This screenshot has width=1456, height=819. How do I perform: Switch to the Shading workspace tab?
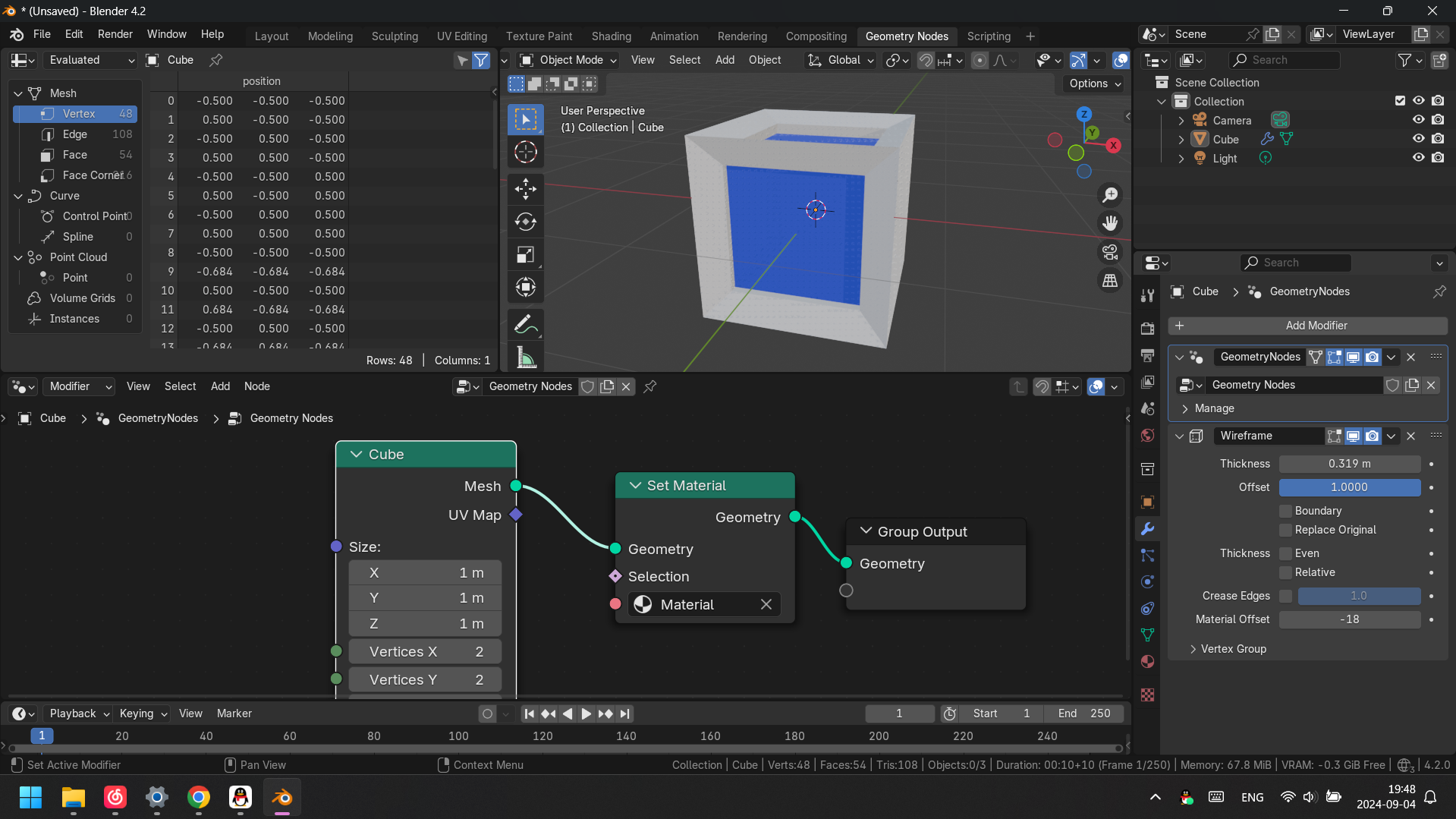point(611,36)
